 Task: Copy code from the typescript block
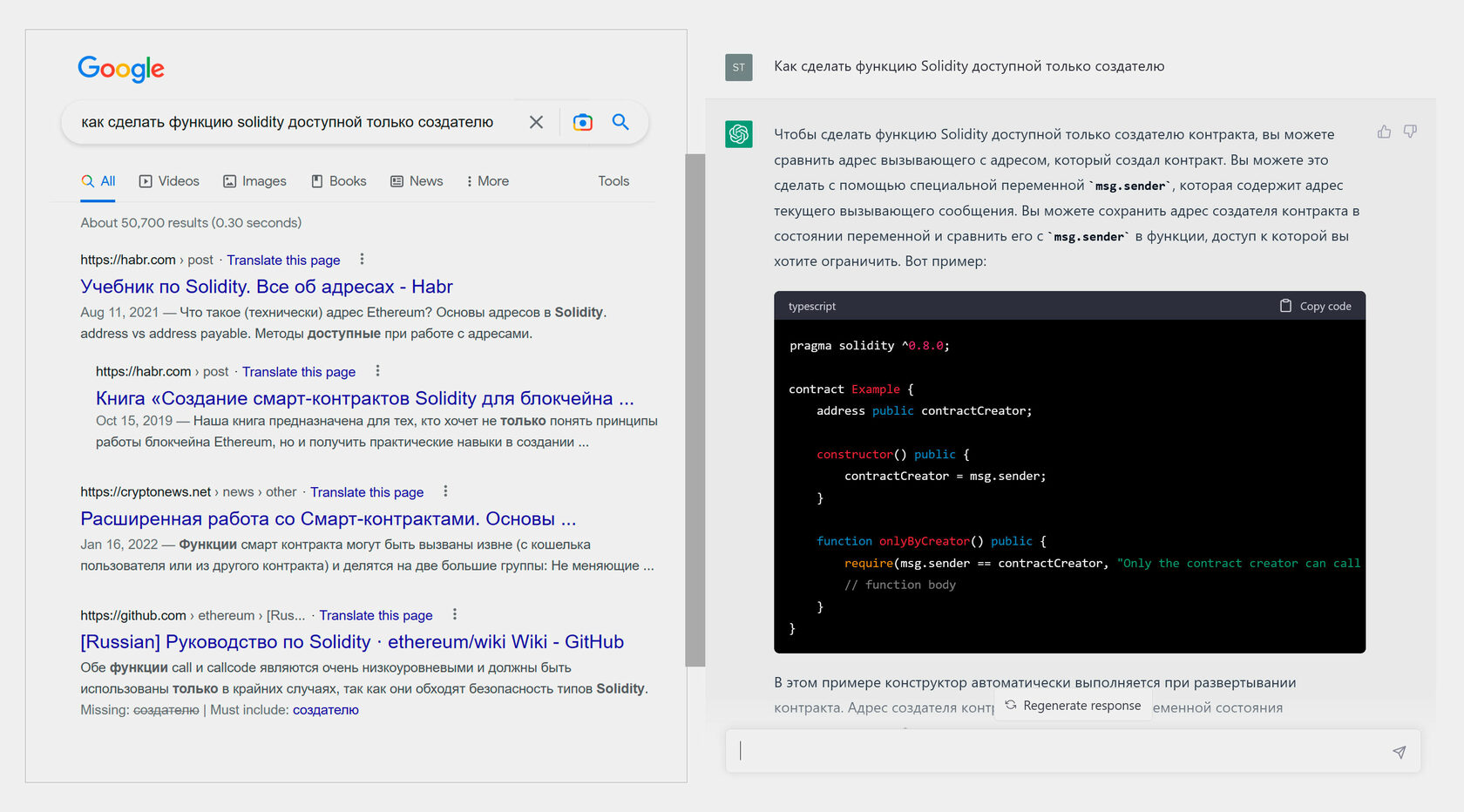point(1315,306)
